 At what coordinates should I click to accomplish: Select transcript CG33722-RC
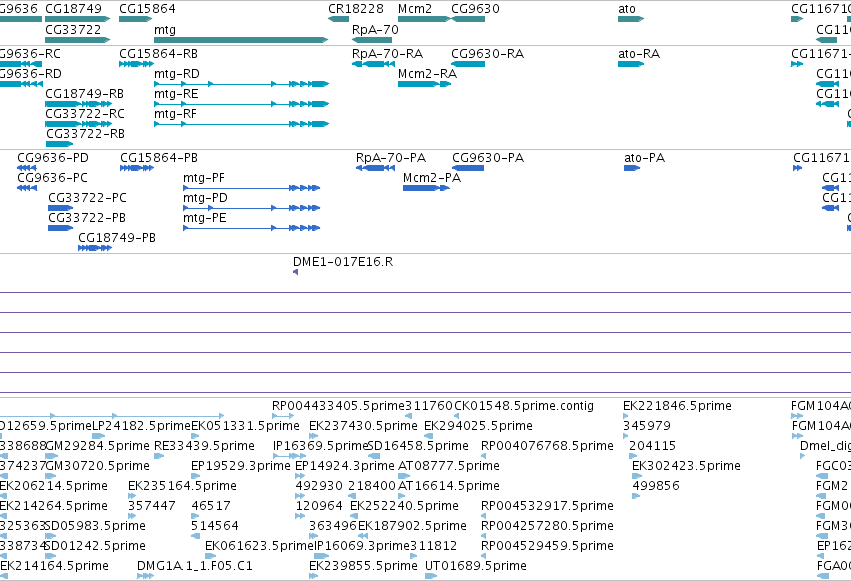79,124
